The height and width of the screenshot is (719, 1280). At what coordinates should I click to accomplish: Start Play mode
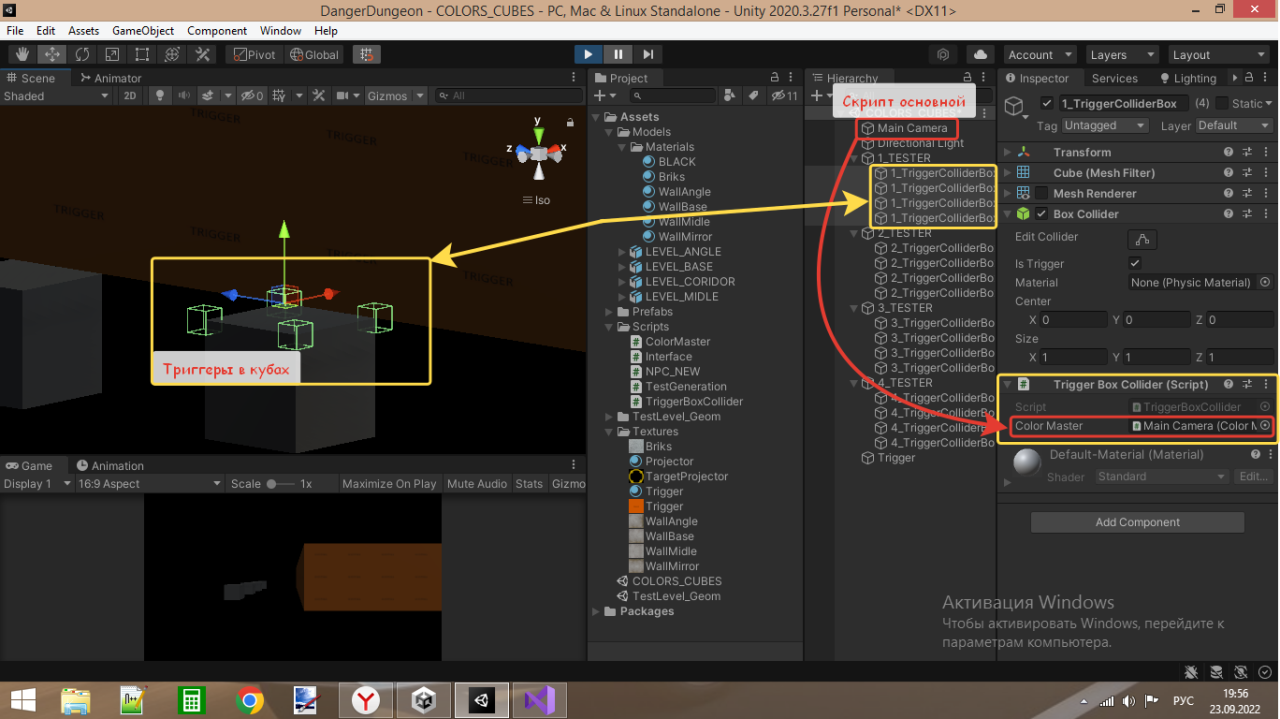588,55
